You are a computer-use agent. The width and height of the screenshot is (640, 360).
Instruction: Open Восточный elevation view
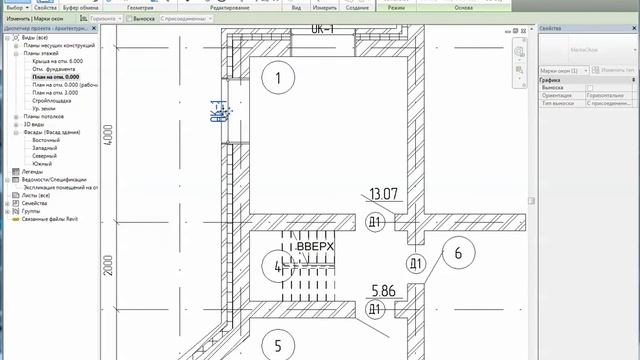pos(46,140)
